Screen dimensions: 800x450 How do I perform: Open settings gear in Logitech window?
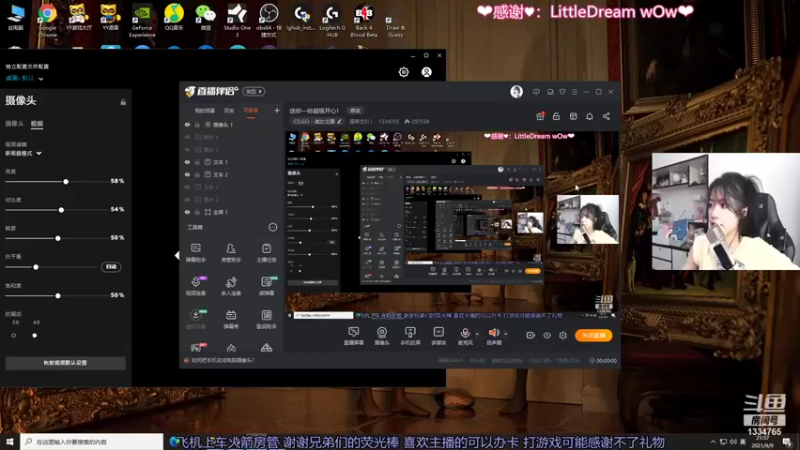coord(404,72)
